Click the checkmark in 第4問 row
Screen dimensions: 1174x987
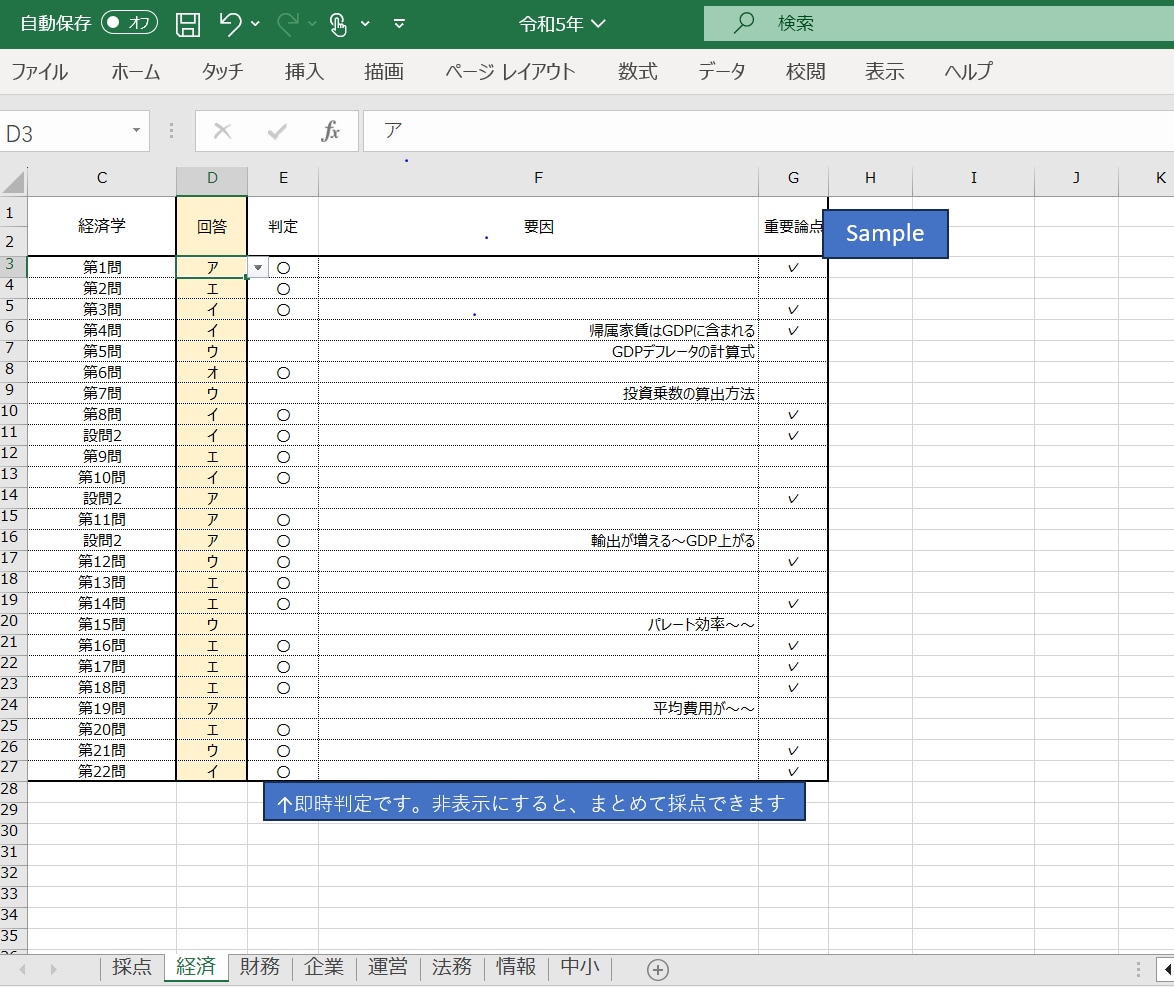pos(793,330)
